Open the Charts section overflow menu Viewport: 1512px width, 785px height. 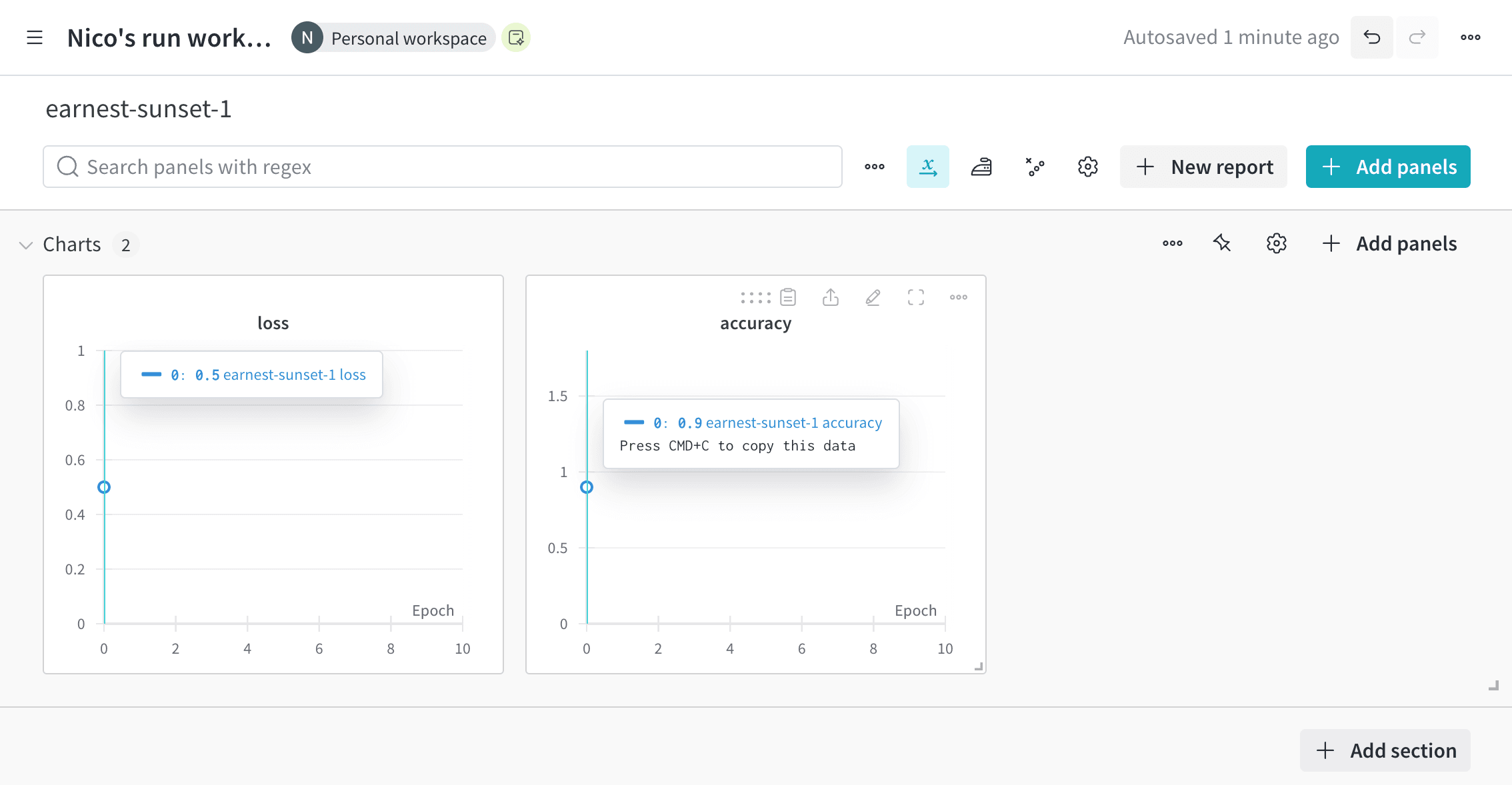pyautogui.click(x=1173, y=244)
